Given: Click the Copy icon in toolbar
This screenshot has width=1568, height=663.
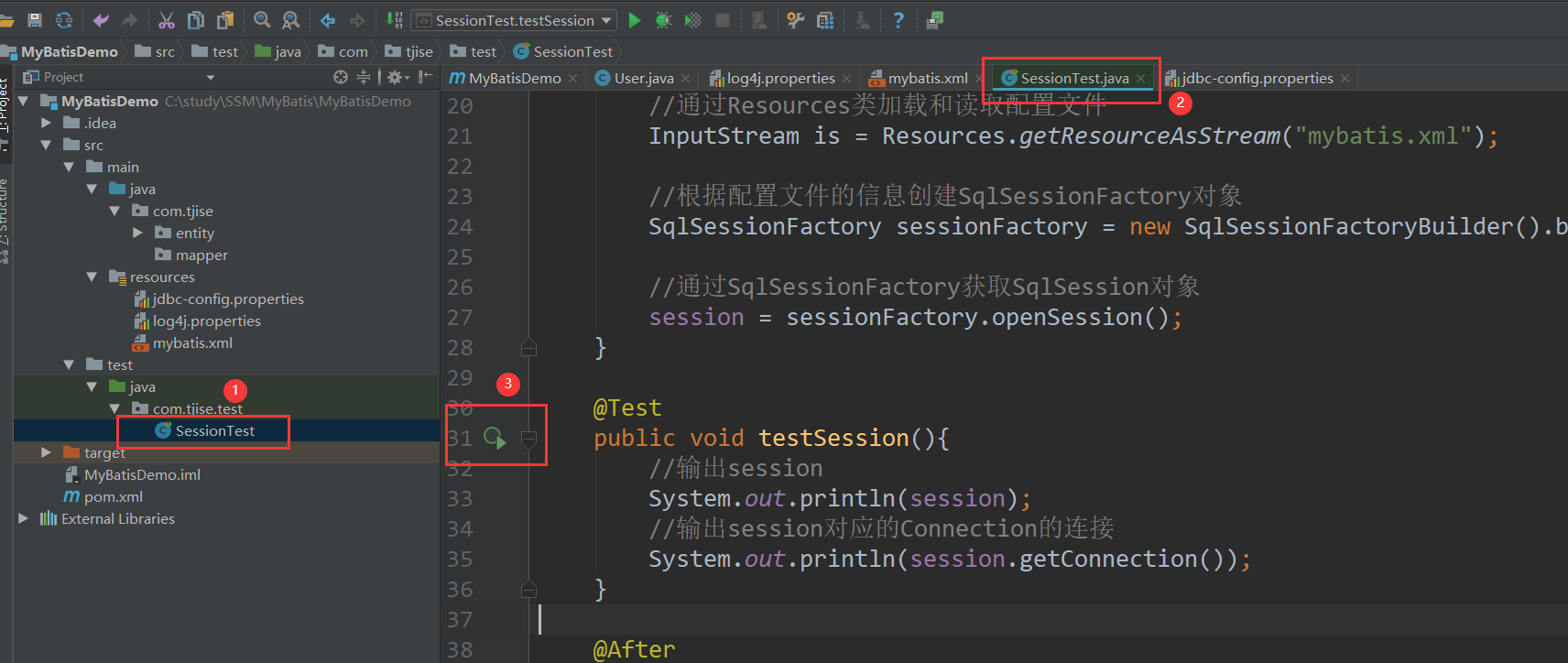Looking at the screenshot, I should pos(196,19).
